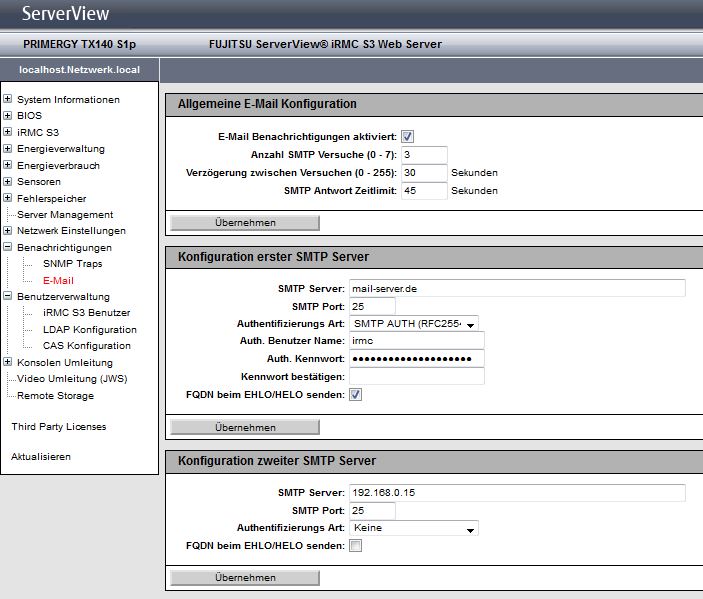Expand the iRMC S3 tree node
This screenshot has width=703, height=599.
click(8, 132)
